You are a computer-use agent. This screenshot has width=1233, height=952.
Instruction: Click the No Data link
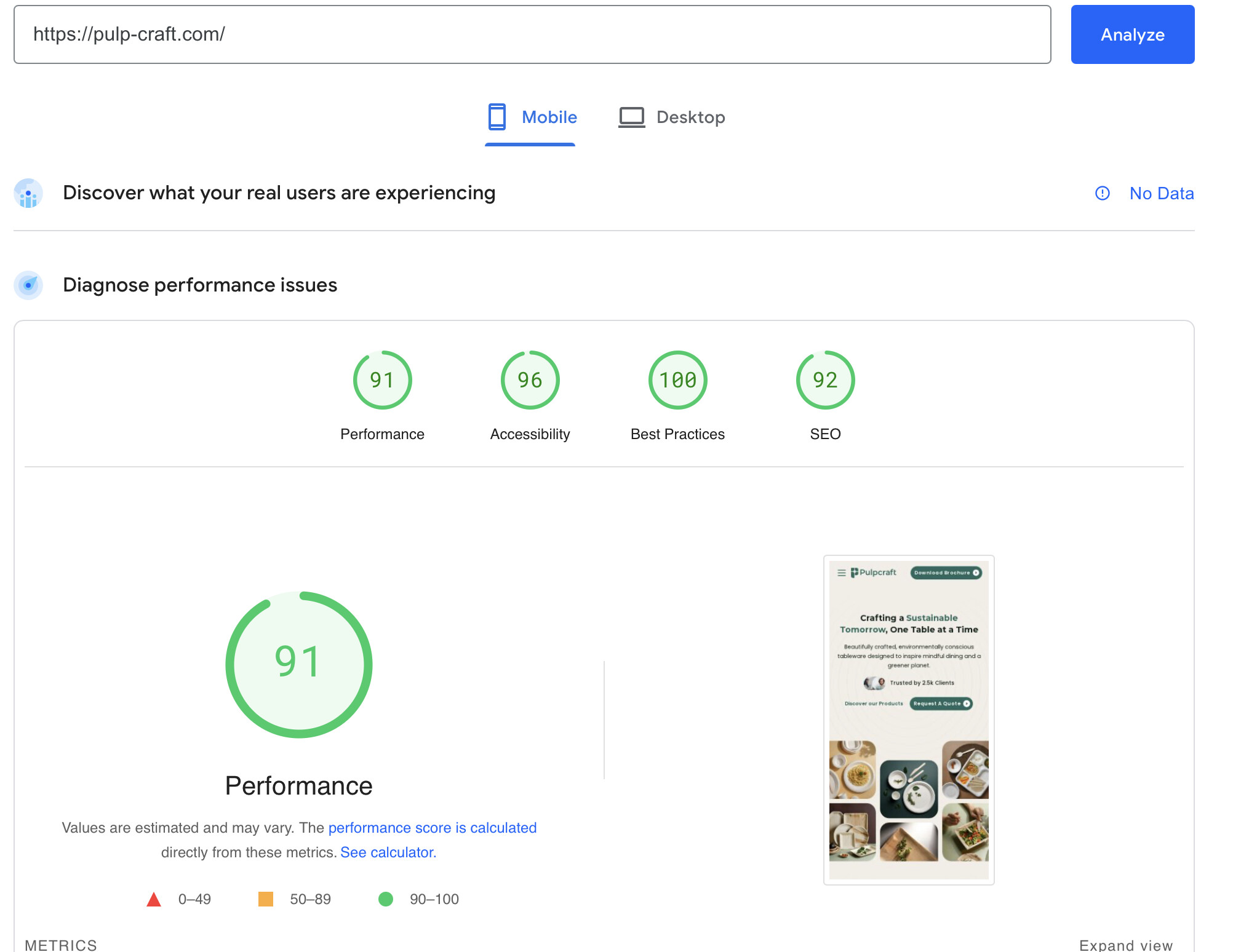1162,194
